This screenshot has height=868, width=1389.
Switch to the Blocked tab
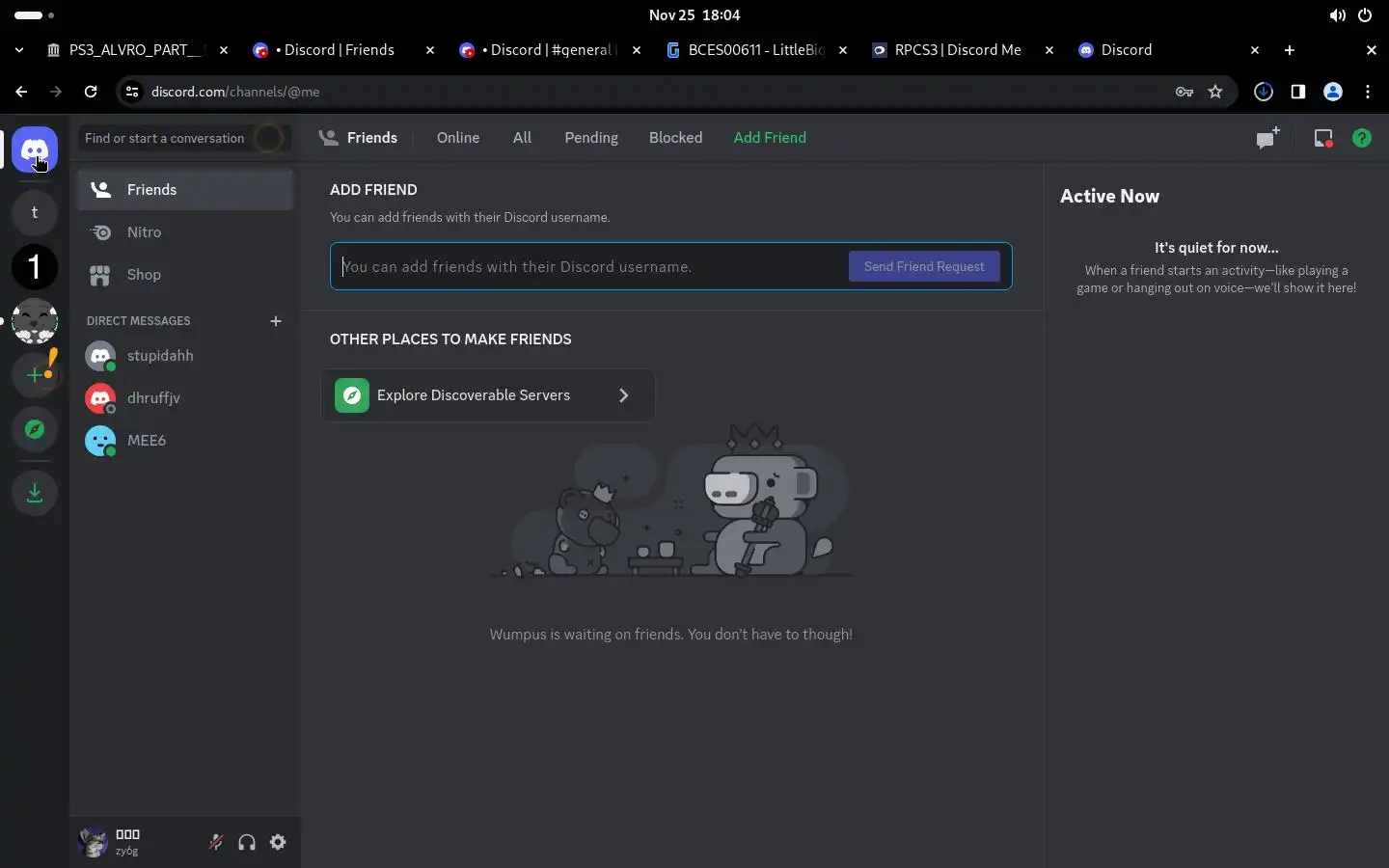(675, 138)
